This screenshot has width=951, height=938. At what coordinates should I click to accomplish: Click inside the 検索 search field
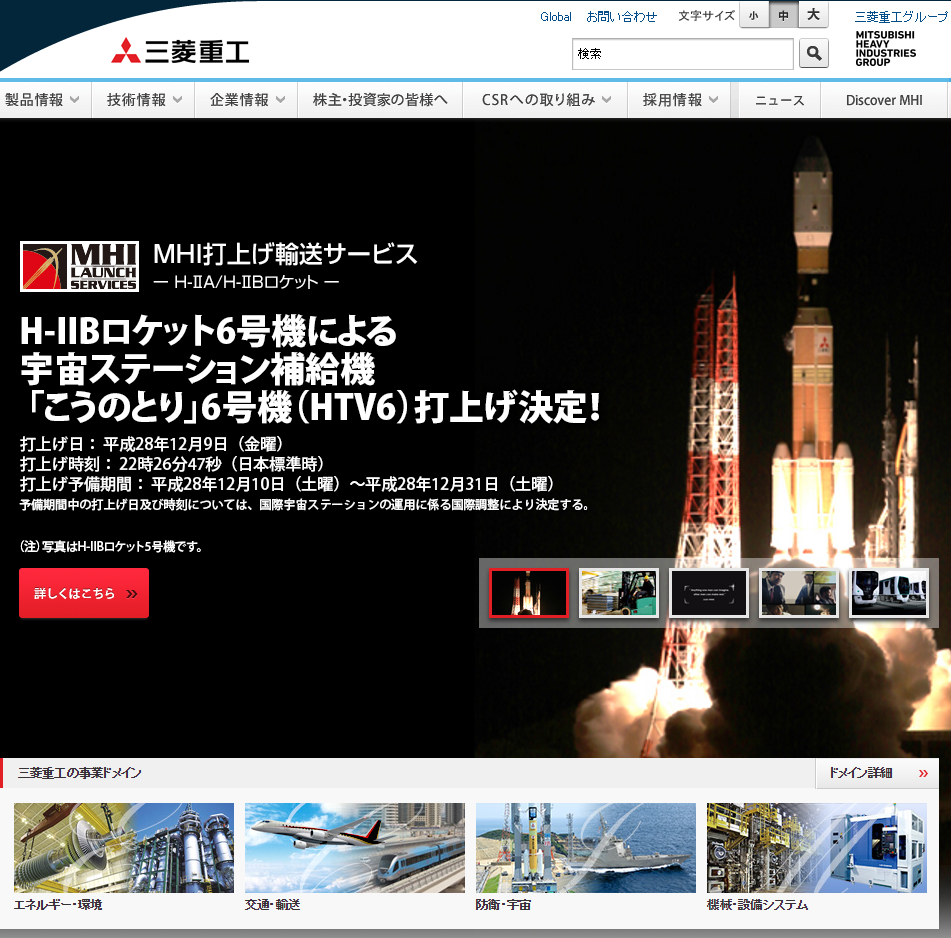click(682, 54)
